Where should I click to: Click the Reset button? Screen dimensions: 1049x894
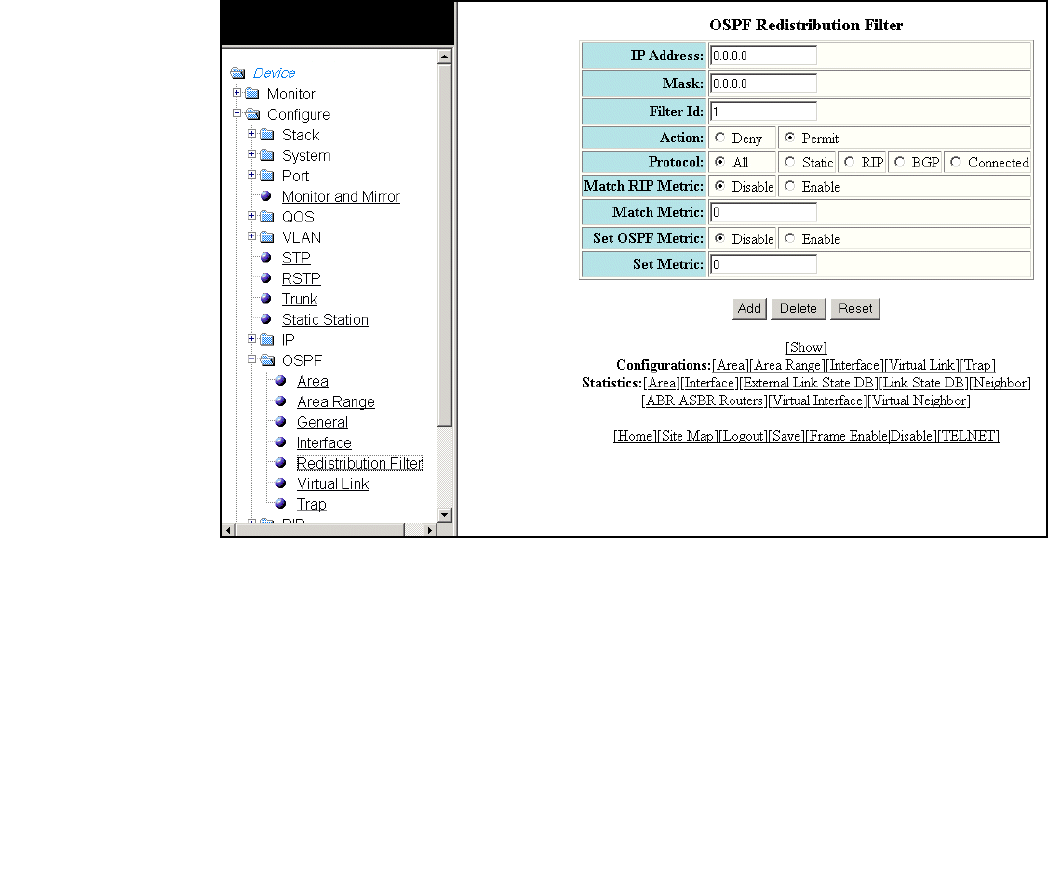[855, 308]
